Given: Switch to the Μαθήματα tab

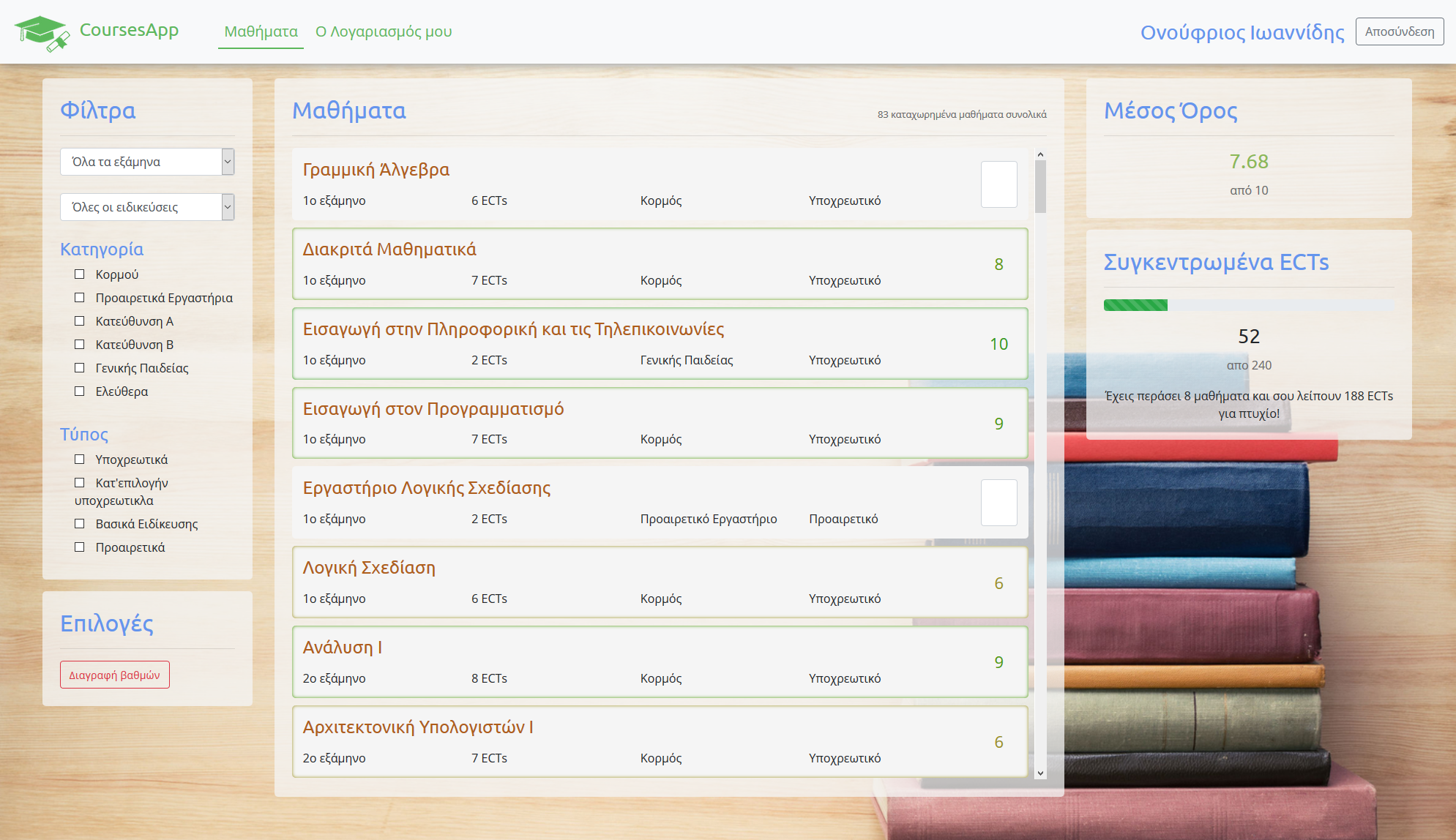Looking at the screenshot, I should point(261,31).
